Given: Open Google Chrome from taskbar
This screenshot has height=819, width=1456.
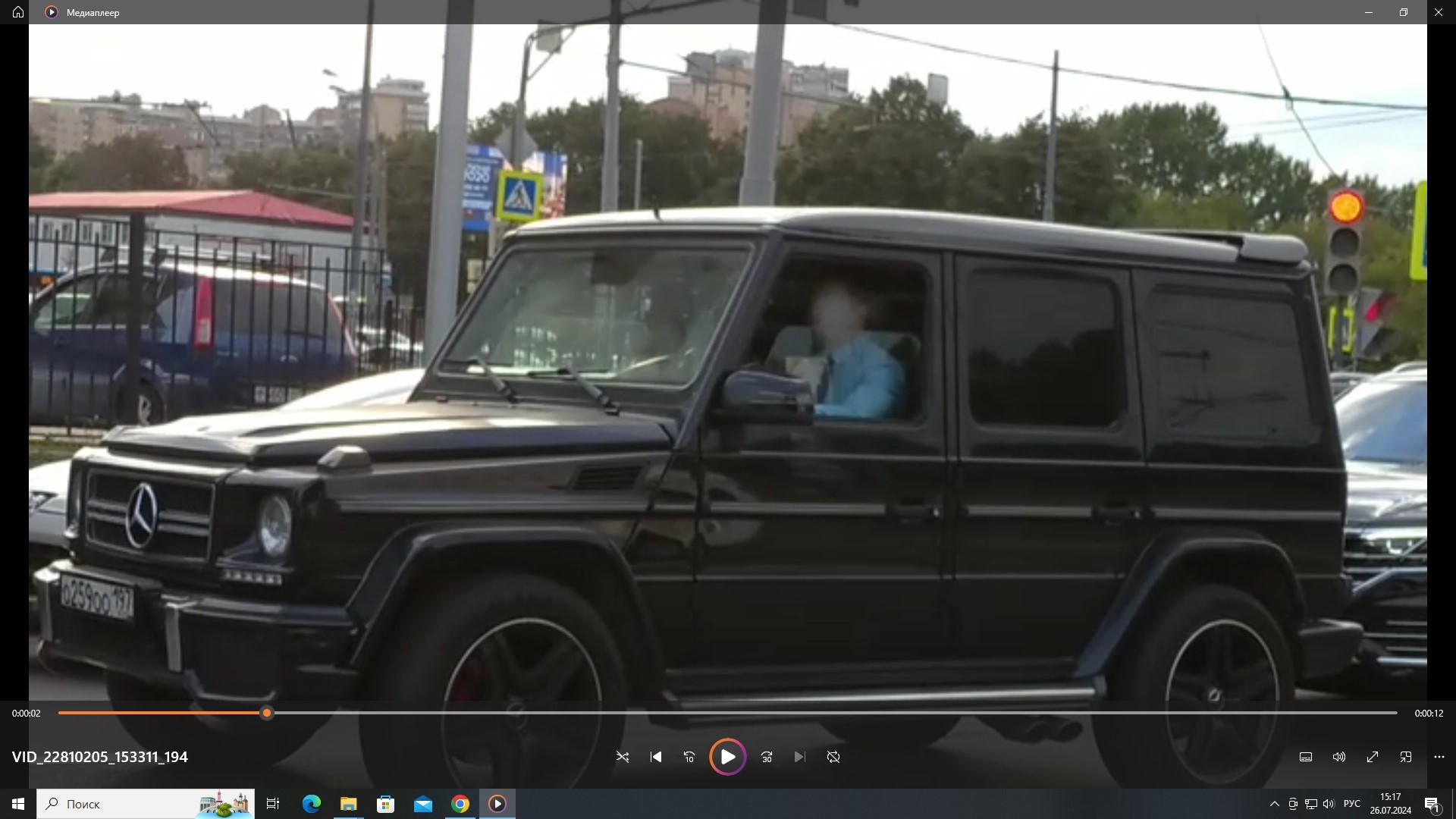Looking at the screenshot, I should point(460,804).
